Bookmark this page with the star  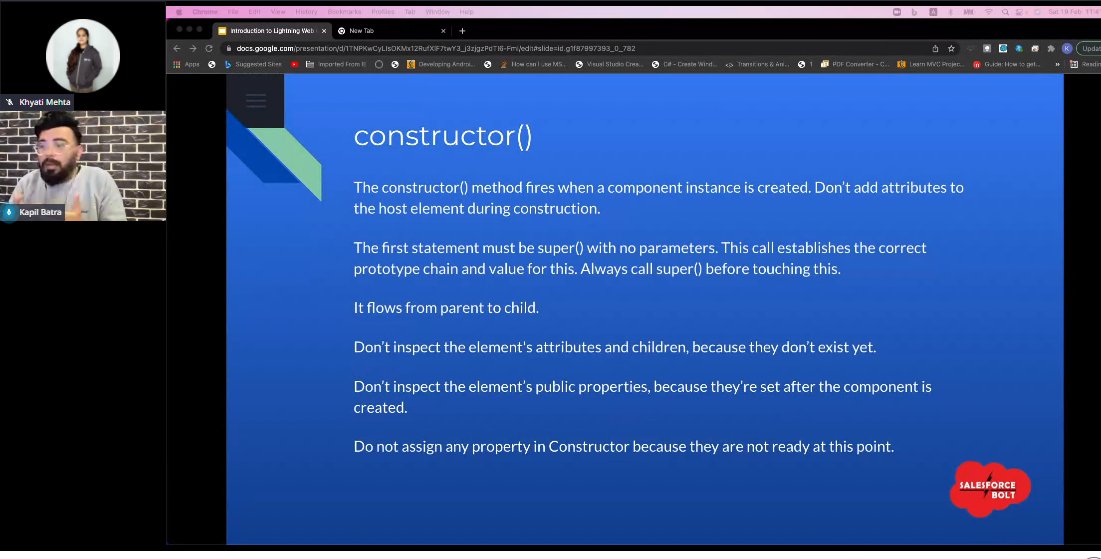(951, 48)
